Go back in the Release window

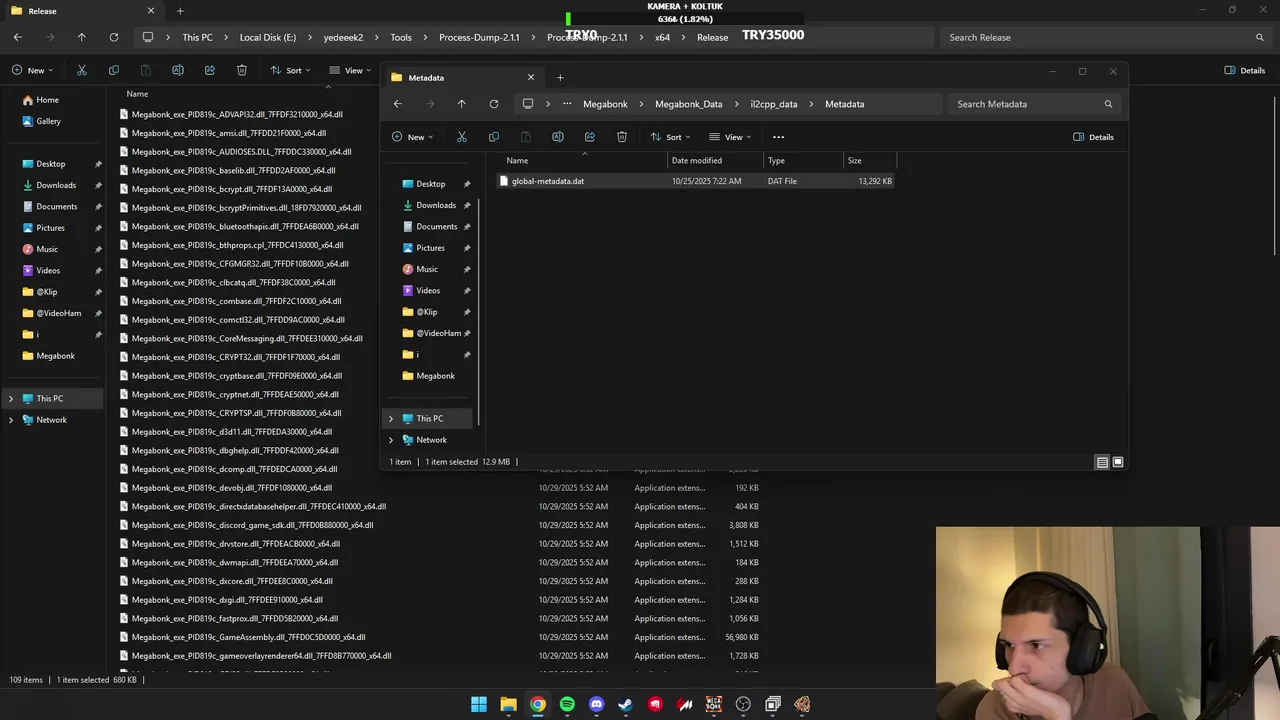(x=17, y=37)
